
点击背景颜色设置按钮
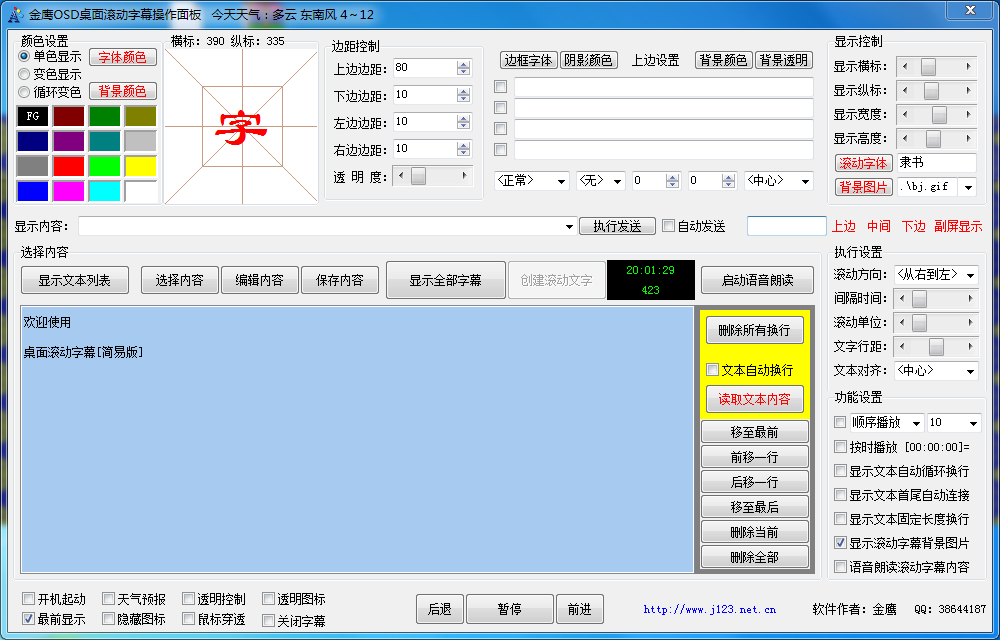click(x=122, y=91)
